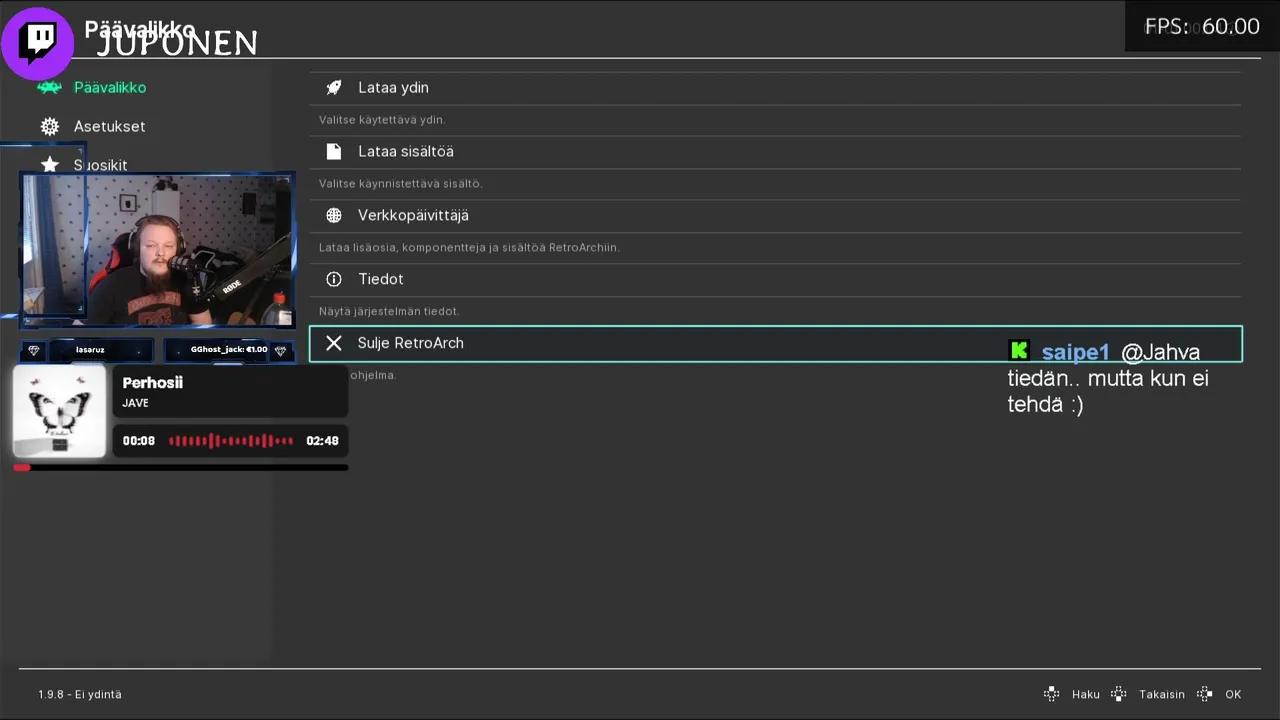Click the Lataa lisäosia RetroArchiin description
The height and width of the screenshot is (720, 1280).
469,248
